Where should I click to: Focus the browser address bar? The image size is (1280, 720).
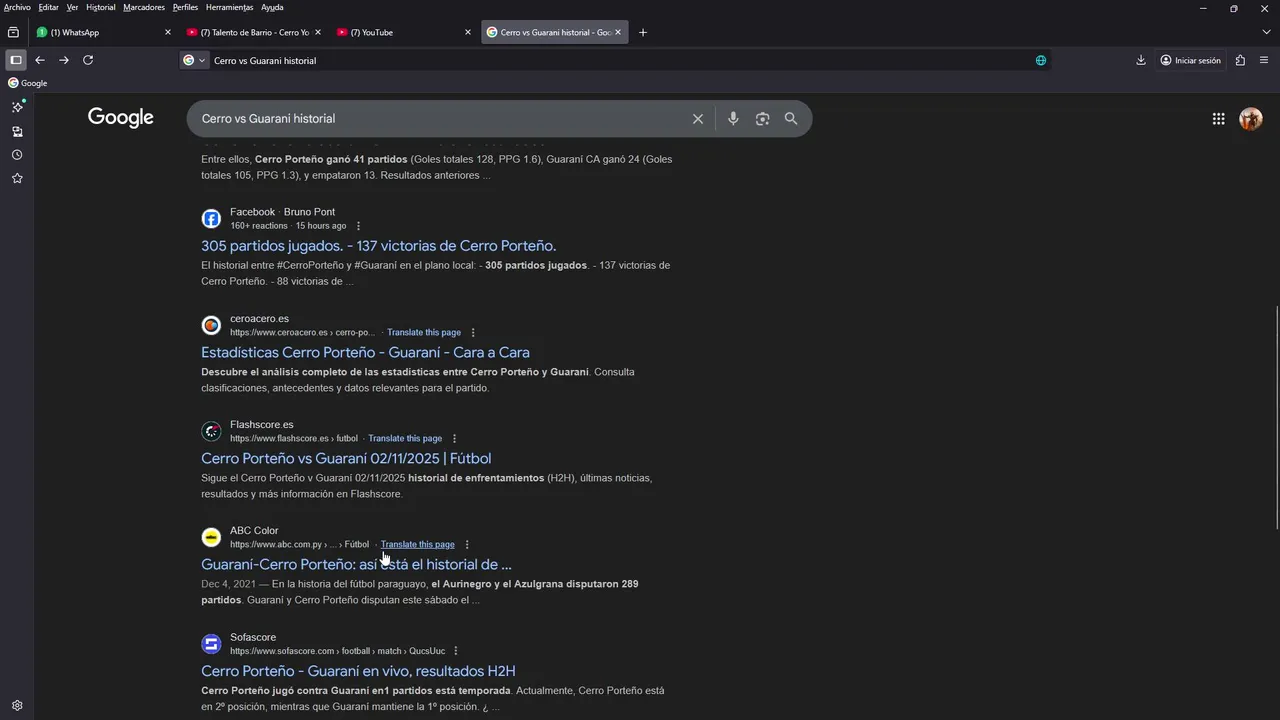tap(620, 60)
